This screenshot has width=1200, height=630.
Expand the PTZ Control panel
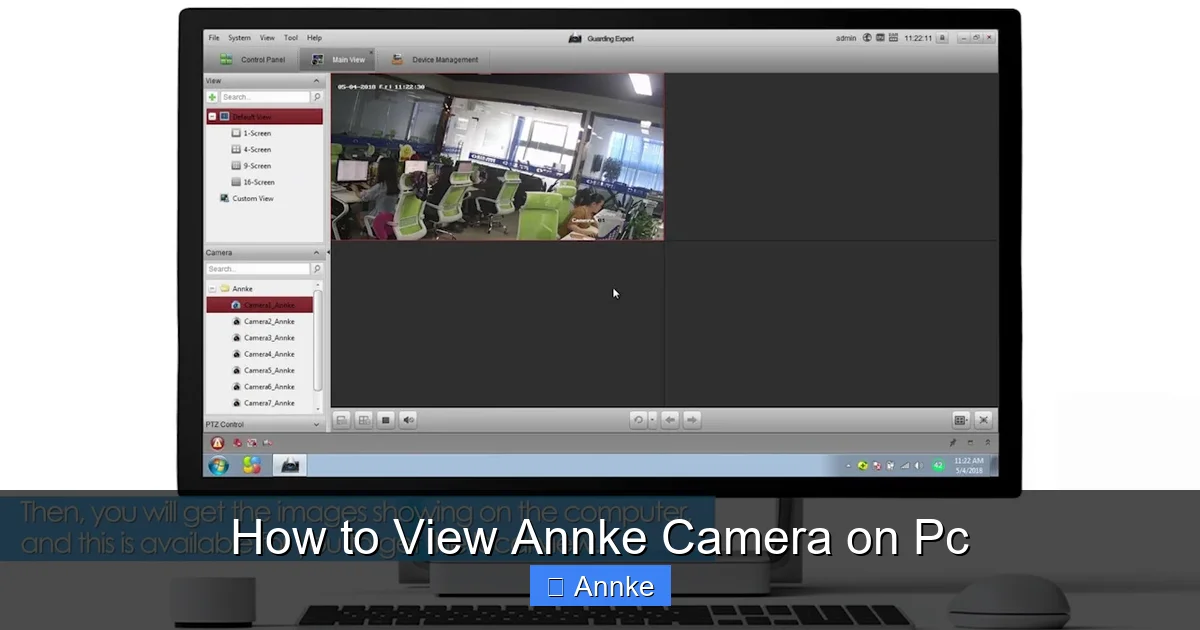(317, 425)
